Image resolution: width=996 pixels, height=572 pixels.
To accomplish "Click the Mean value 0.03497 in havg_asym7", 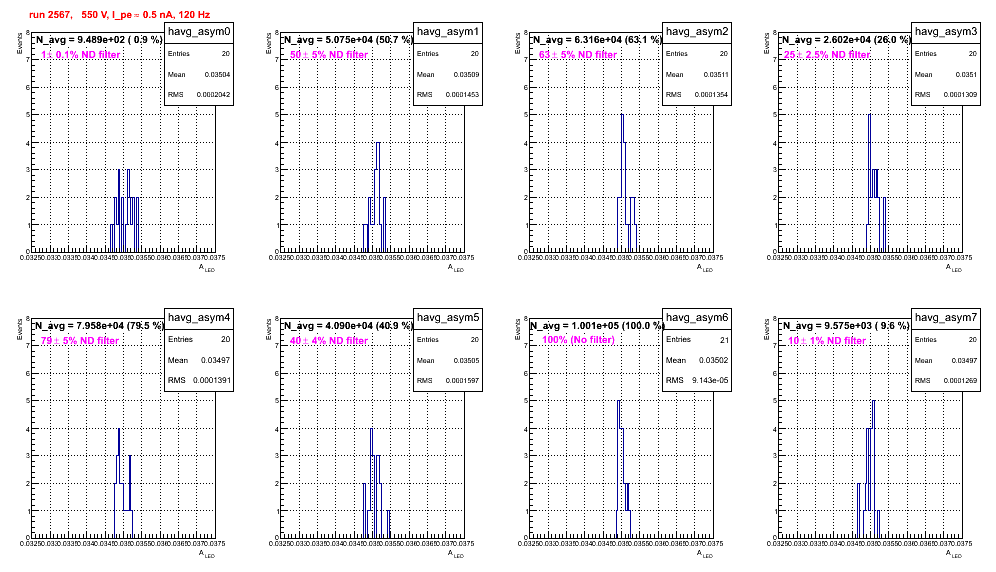I will [x=964, y=360].
